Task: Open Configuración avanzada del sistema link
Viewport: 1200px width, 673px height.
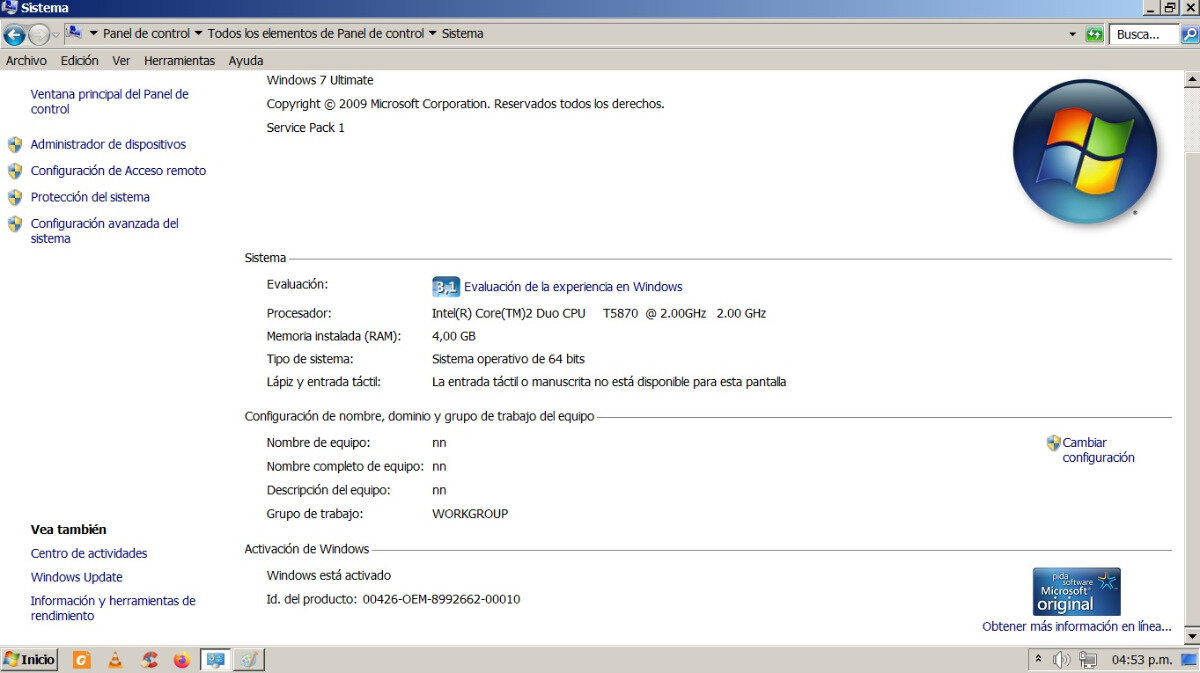Action: 104,231
